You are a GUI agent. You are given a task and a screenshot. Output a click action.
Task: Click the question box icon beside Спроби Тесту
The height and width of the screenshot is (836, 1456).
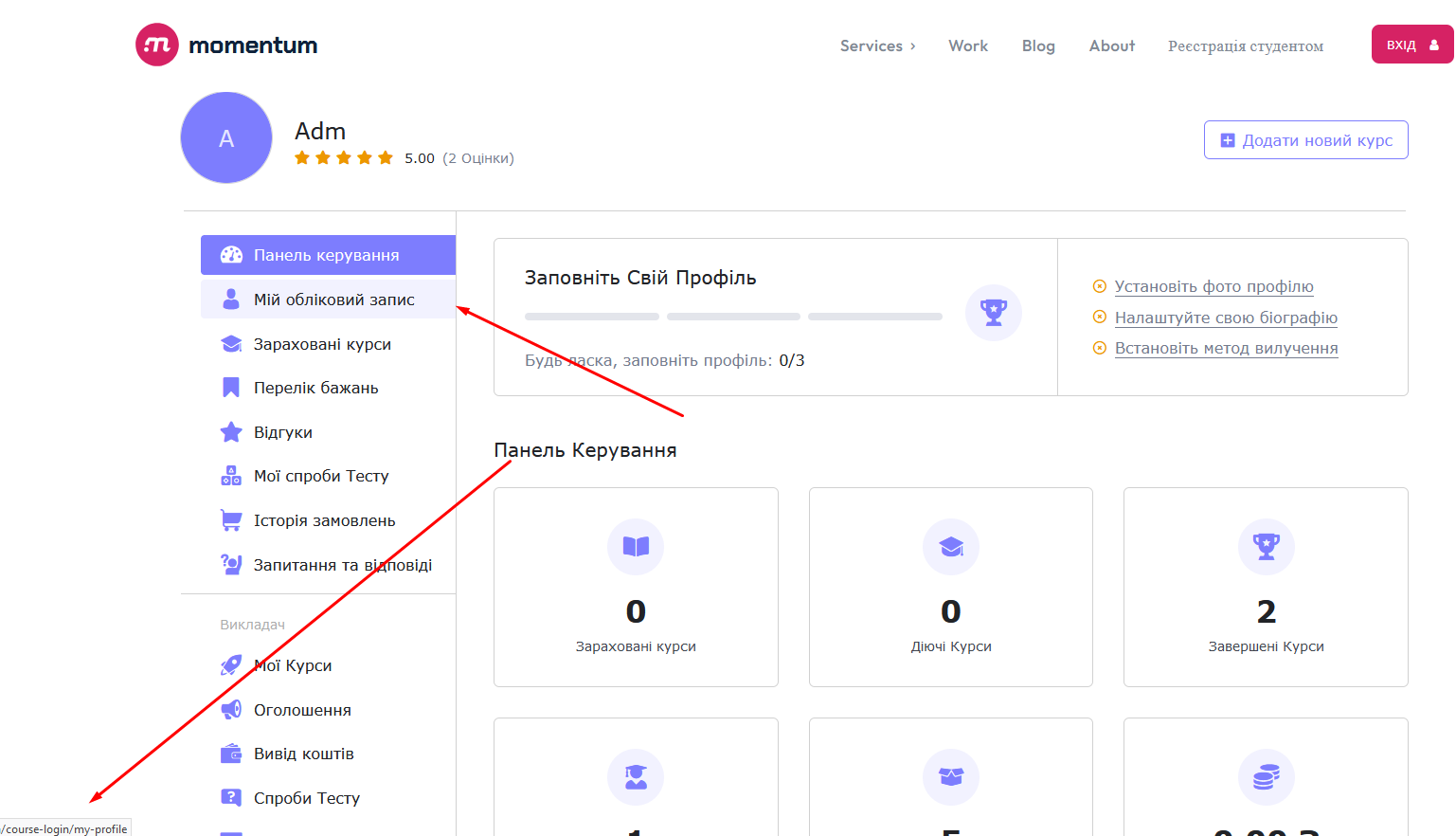(231, 798)
